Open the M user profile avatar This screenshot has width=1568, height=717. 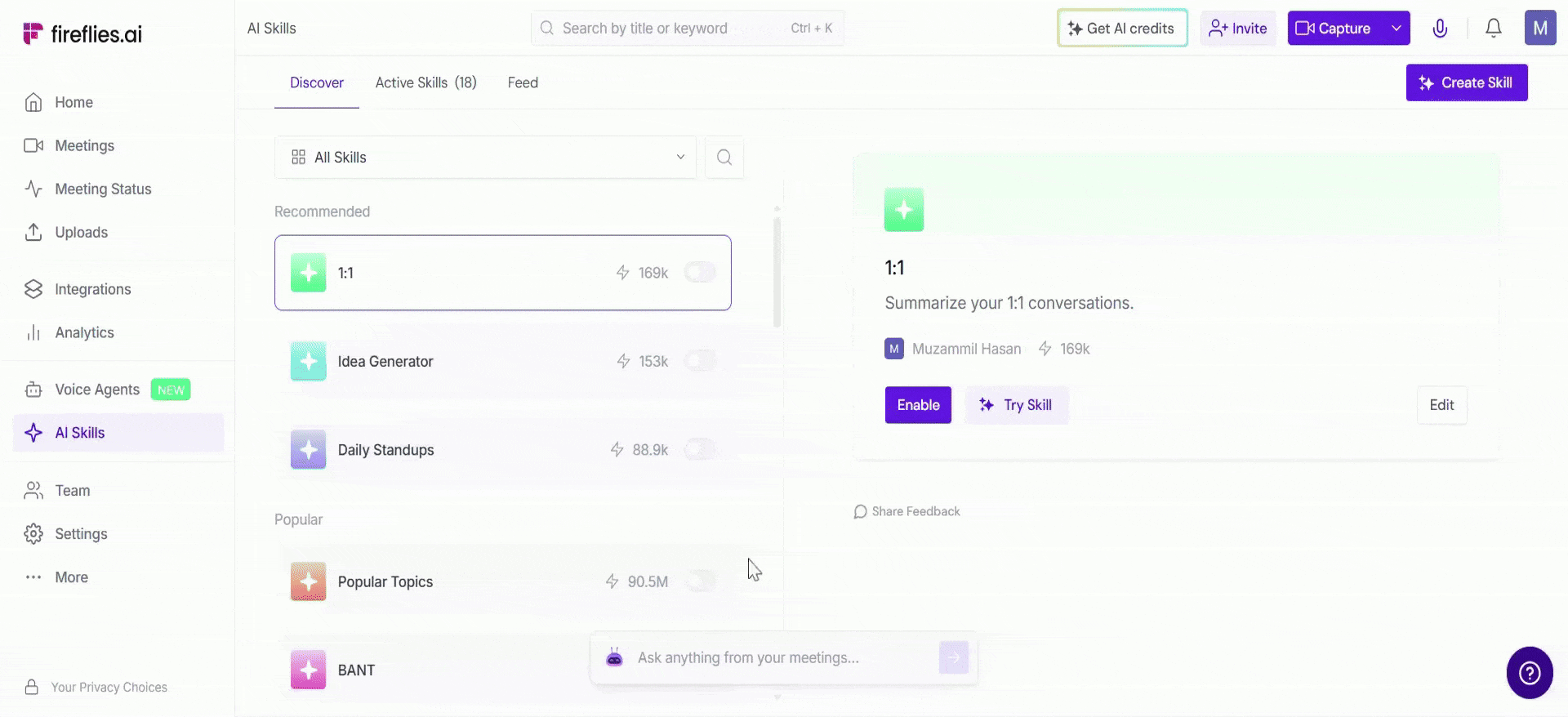coord(1540,28)
